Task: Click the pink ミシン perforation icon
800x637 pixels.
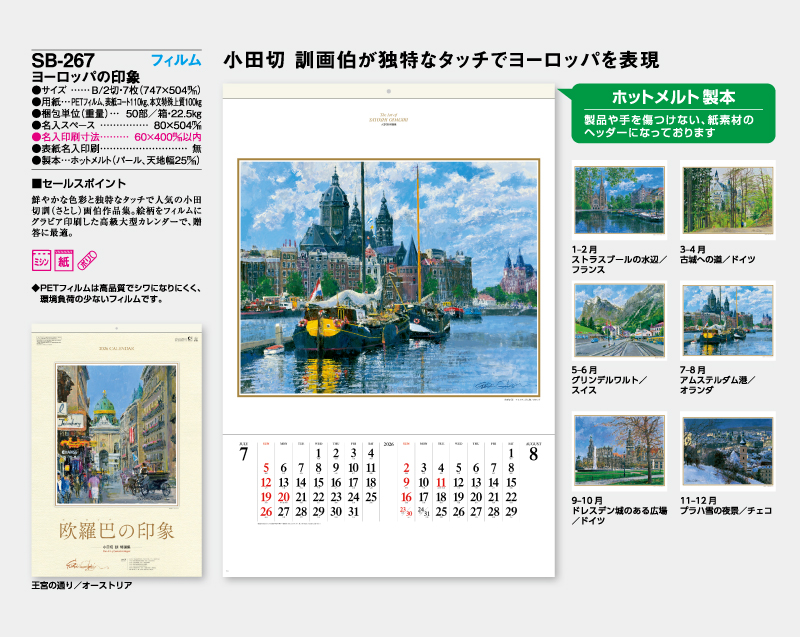Action: [41, 260]
